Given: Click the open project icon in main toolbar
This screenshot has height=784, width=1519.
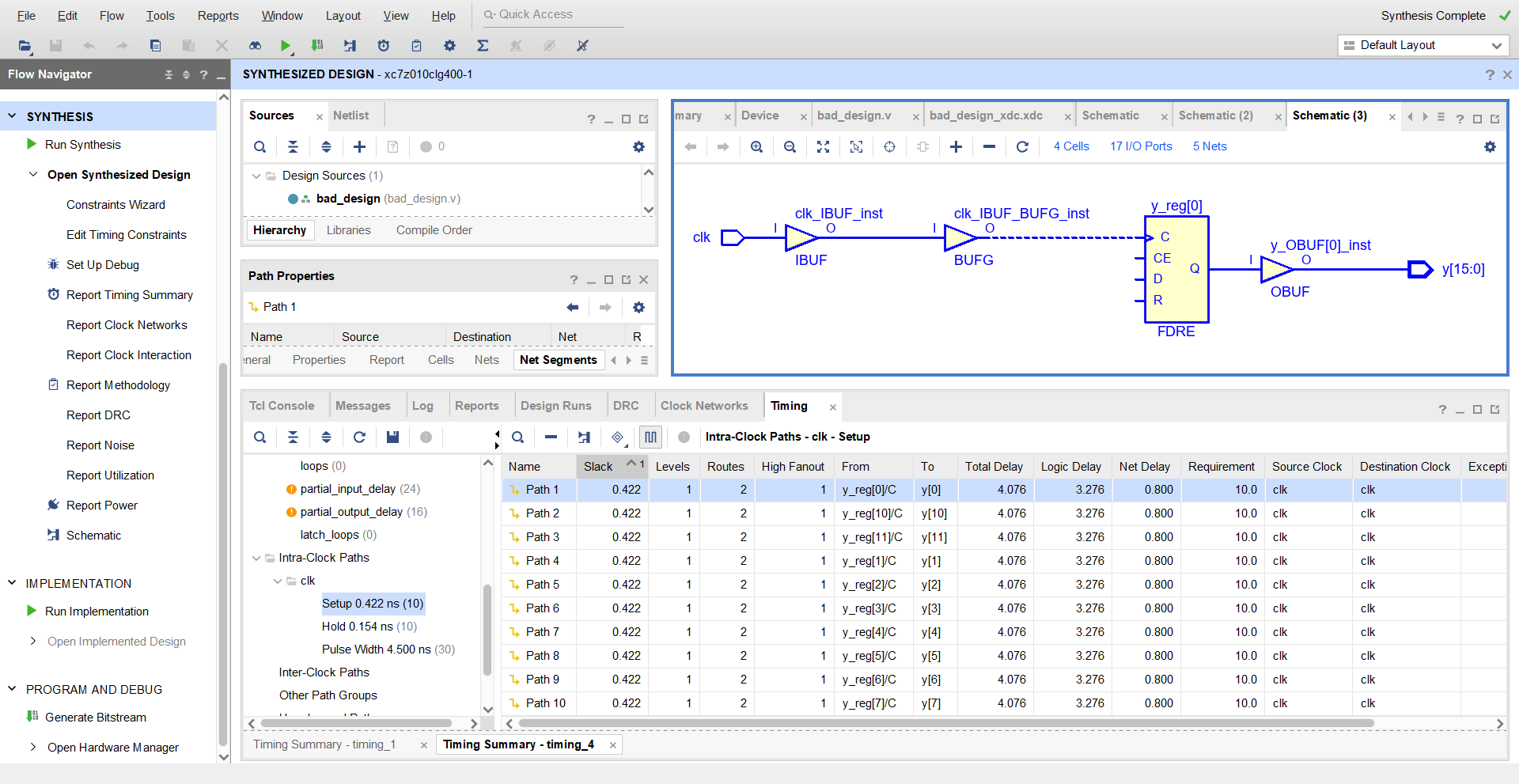Looking at the screenshot, I should 25,46.
